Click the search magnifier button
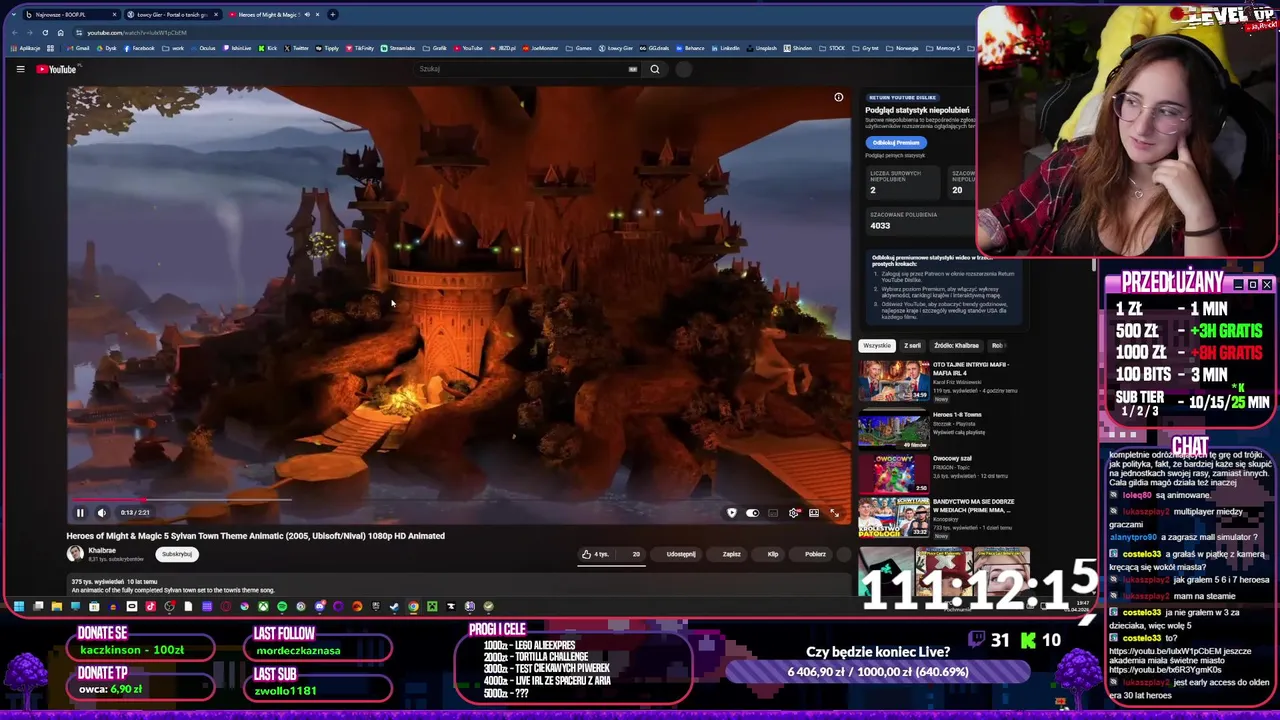 (655, 69)
